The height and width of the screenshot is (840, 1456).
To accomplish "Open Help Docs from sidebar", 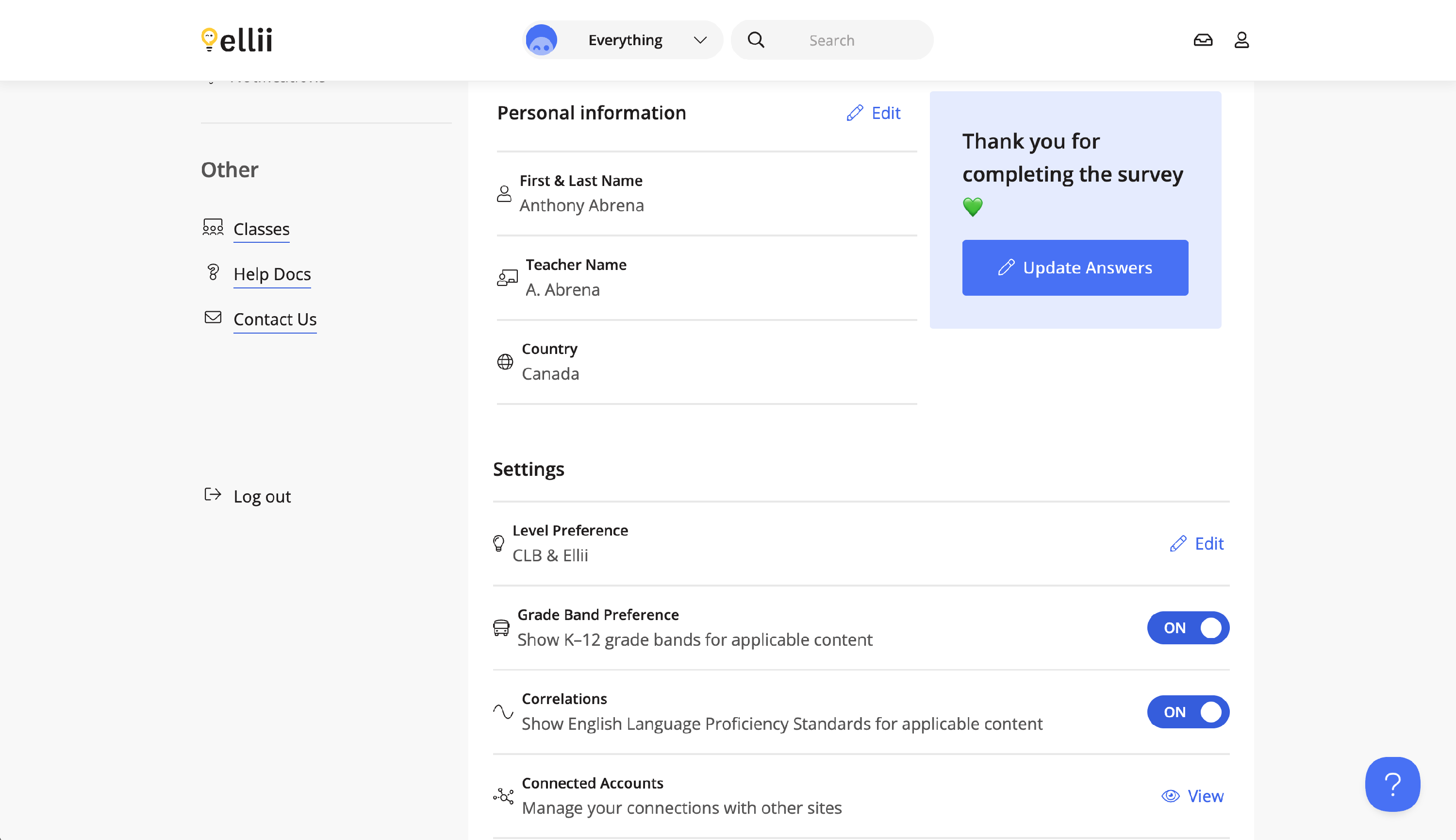I will tap(272, 274).
